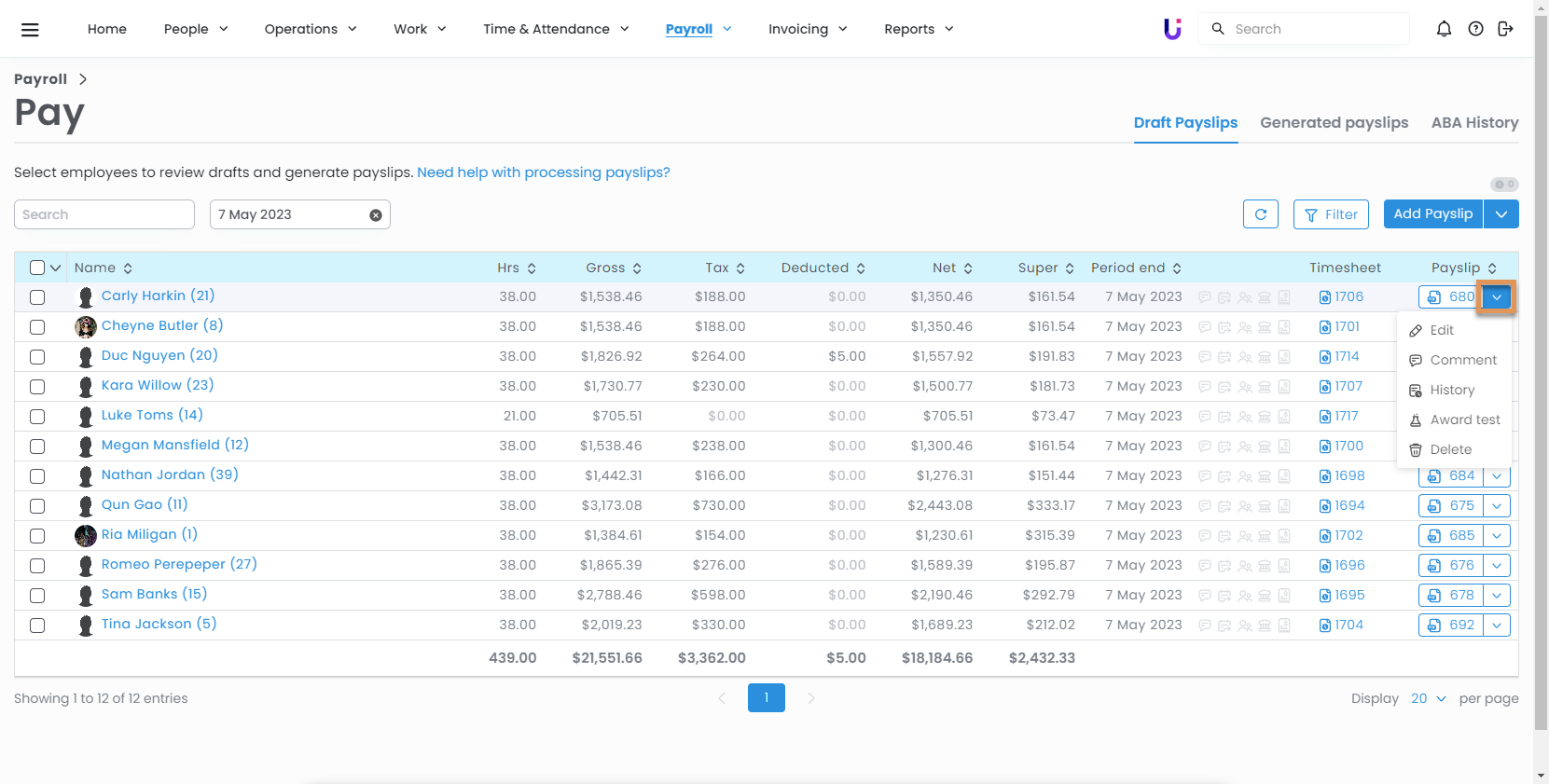
Task: Open the hamburger navigation menu
Action: (x=30, y=29)
